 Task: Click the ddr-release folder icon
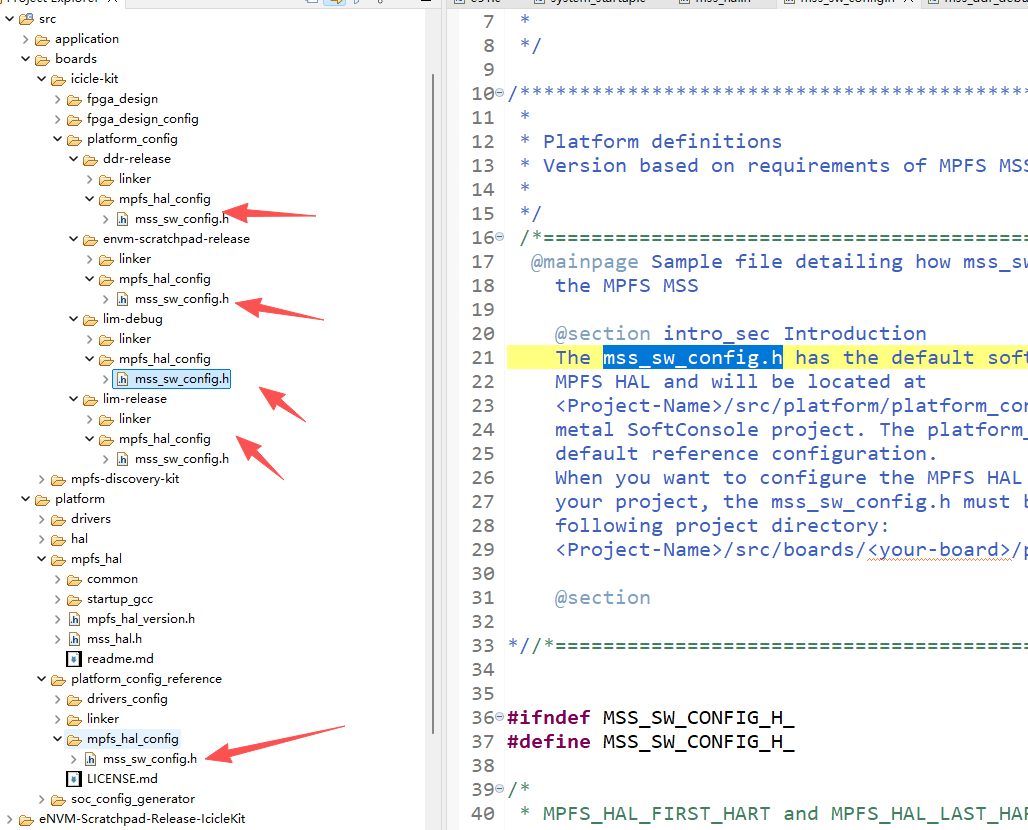90,159
